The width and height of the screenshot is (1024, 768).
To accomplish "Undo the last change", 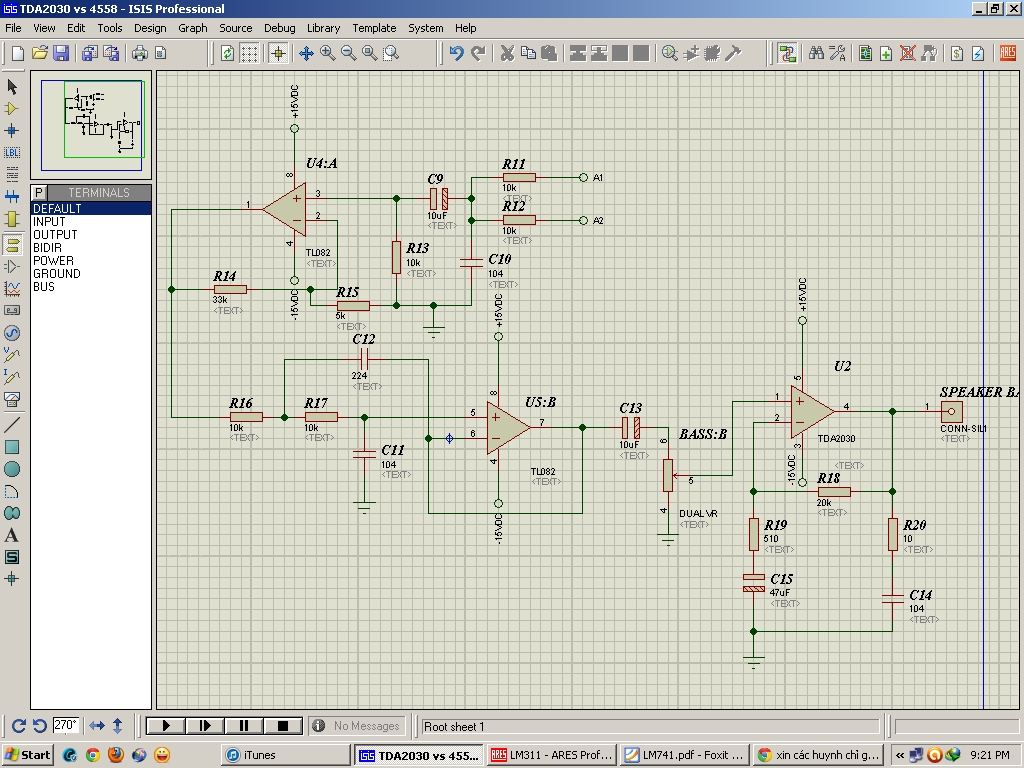I will click(456, 53).
